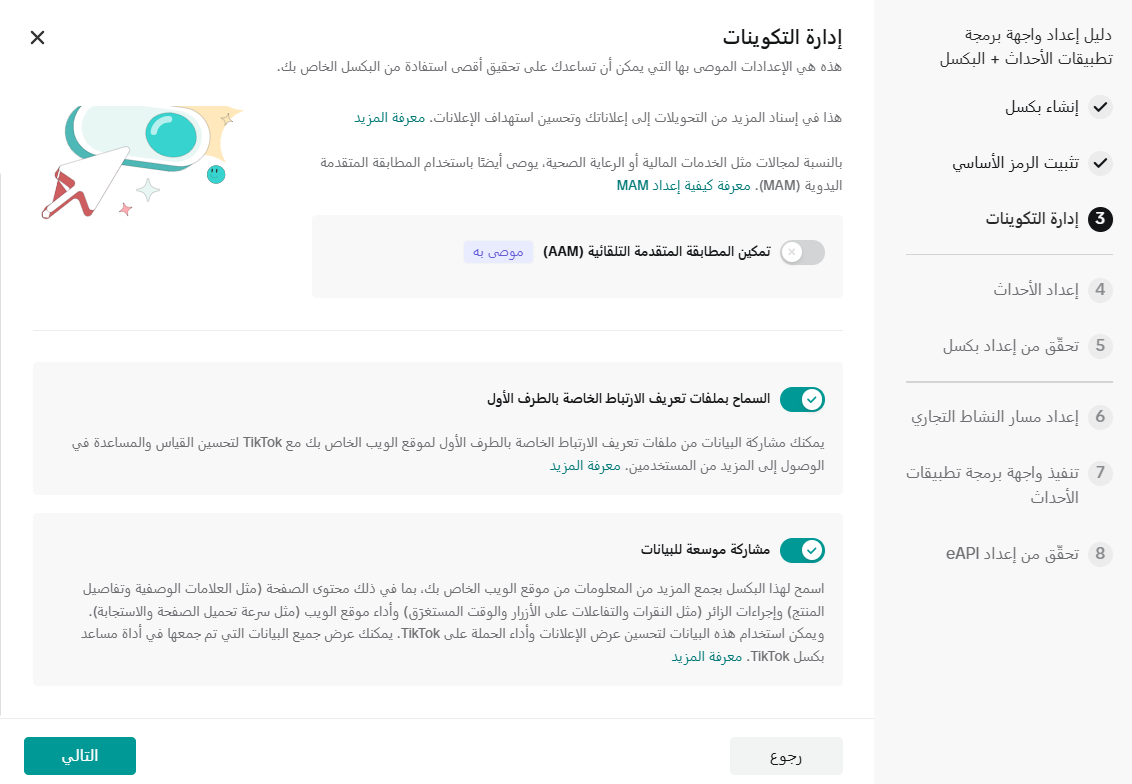This screenshot has height=784, width=1132.
Task: Click the step 8 circle for تحقّق من إعداد eAPI
Action: [1099, 554]
